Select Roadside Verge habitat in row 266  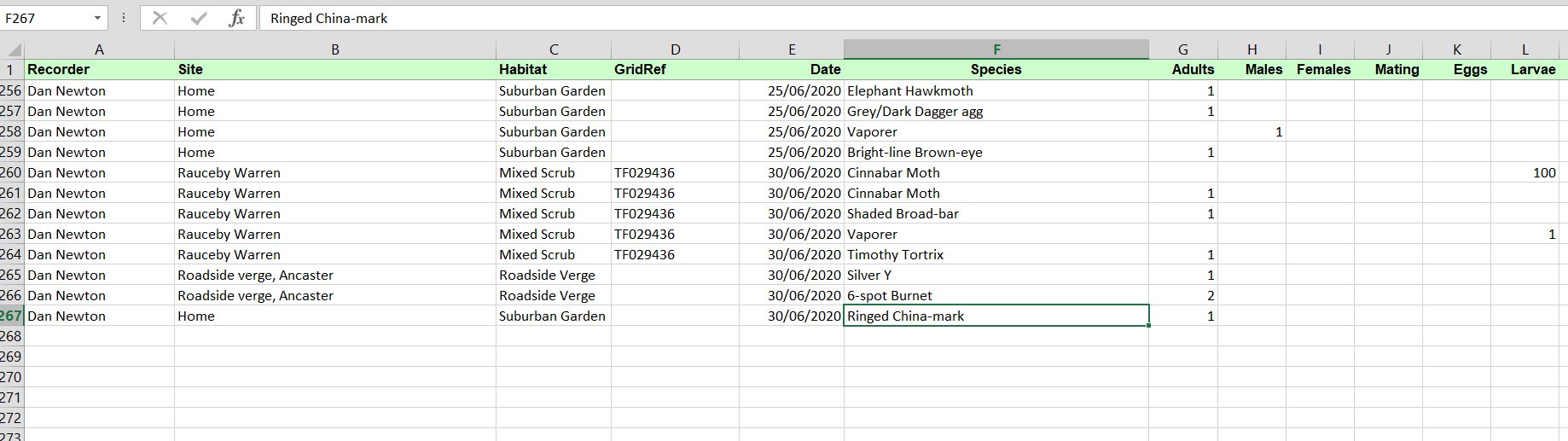coord(554,295)
